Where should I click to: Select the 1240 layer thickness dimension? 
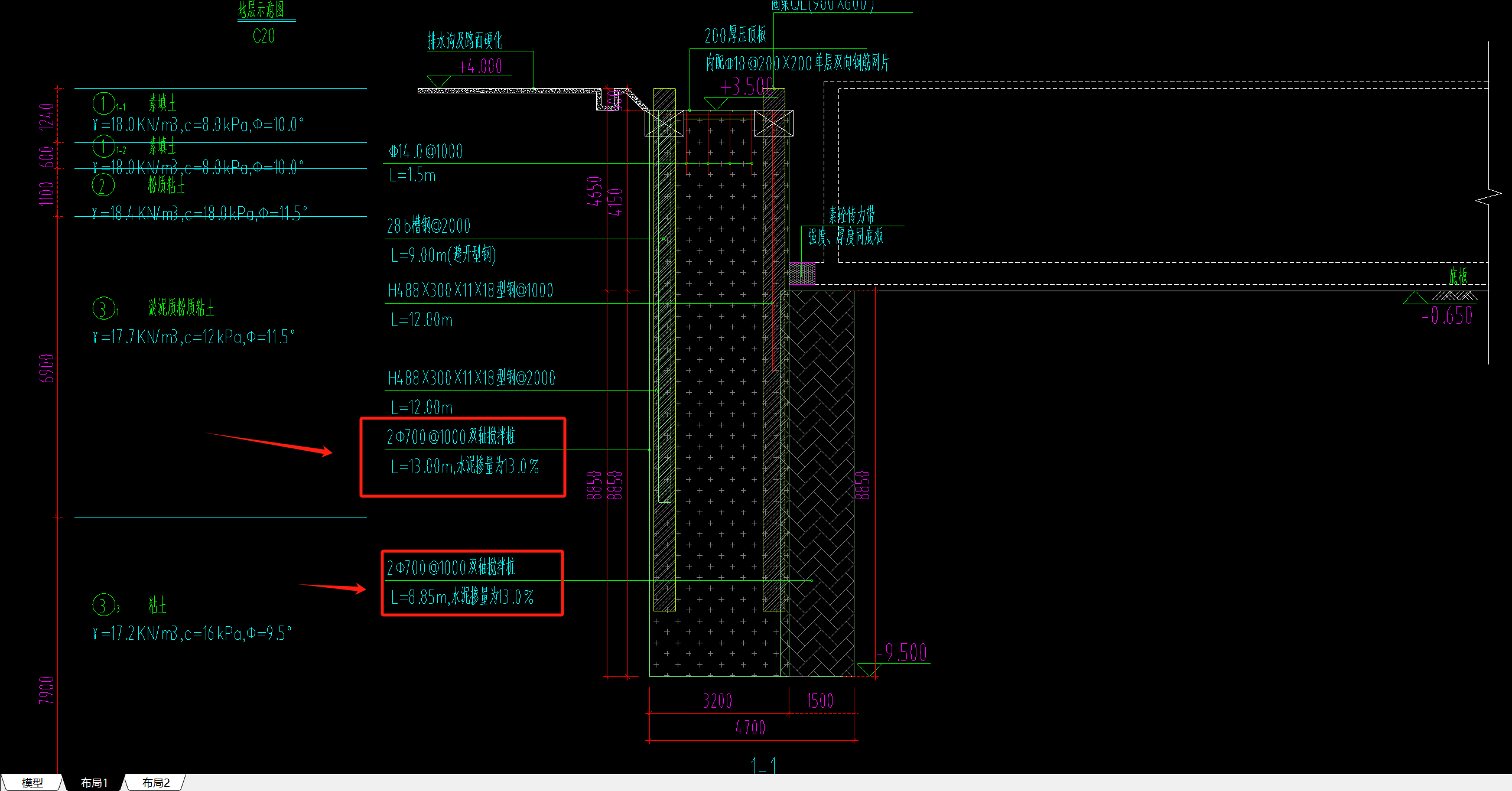point(47,116)
